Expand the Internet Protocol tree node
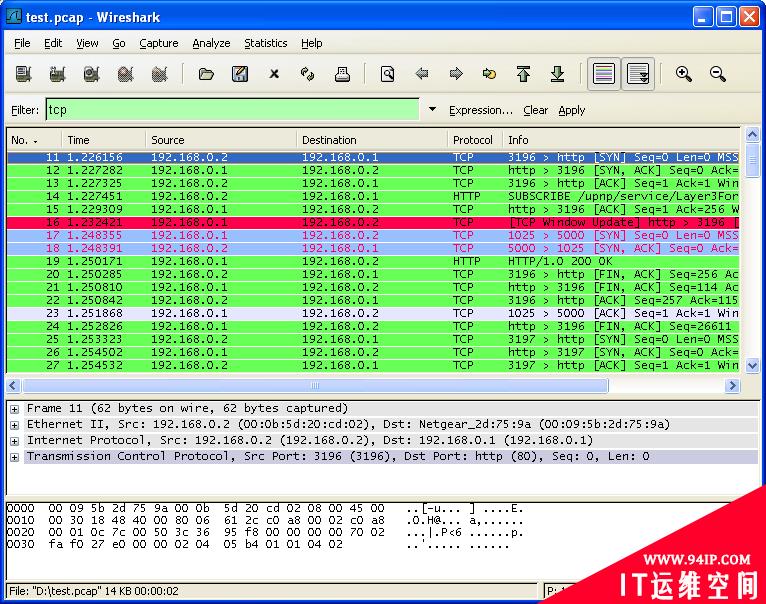766x604 pixels. coord(15,442)
